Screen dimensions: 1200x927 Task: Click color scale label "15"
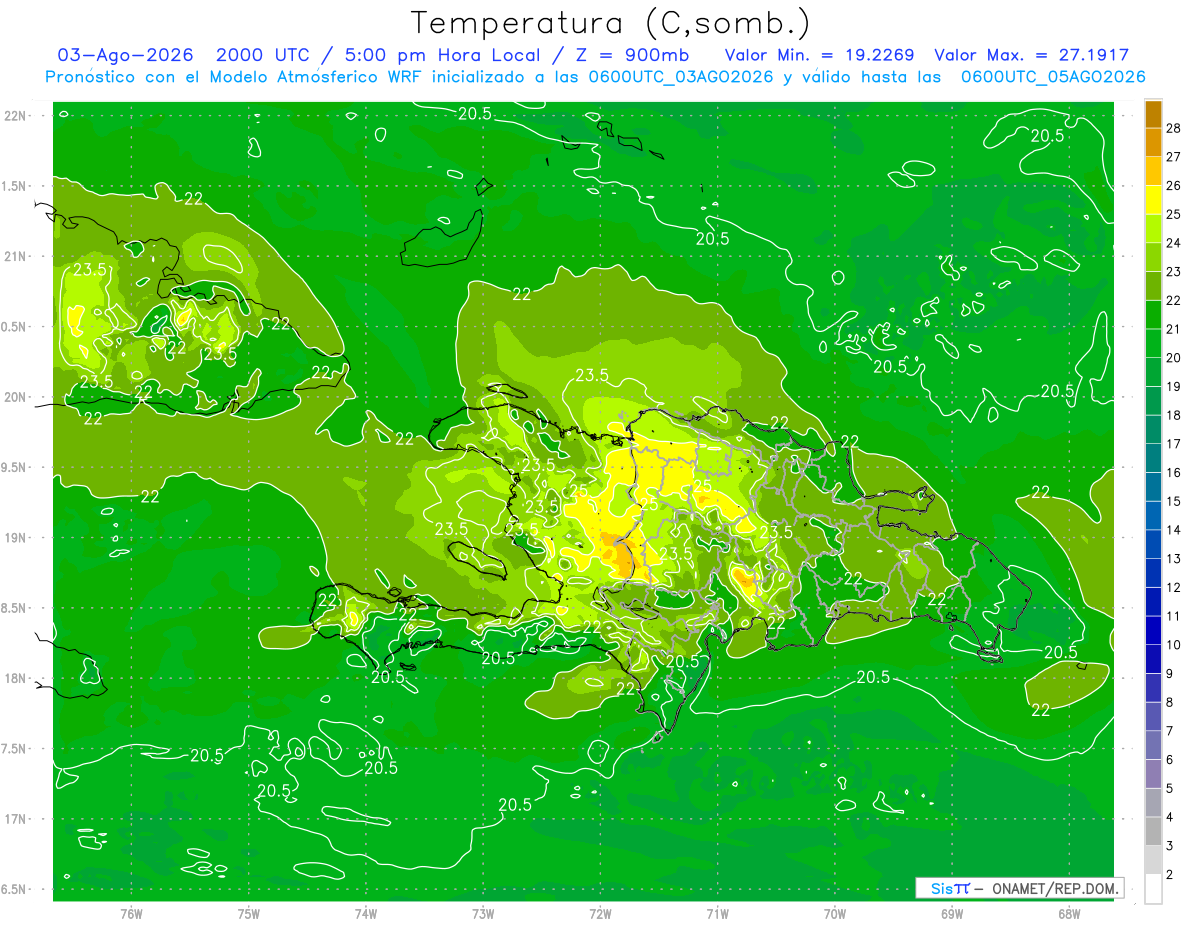(1174, 501)
